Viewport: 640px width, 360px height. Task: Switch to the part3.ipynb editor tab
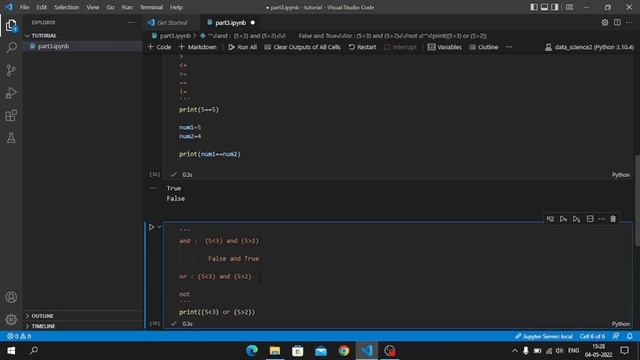pos(230,22)
